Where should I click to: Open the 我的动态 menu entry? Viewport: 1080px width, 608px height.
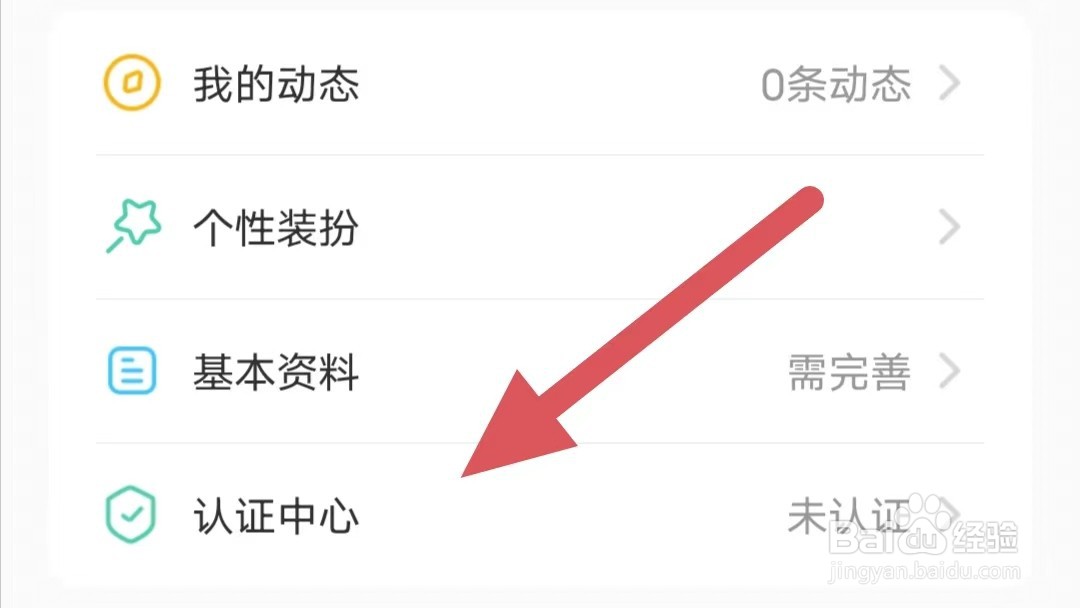[x=539, y=83]
